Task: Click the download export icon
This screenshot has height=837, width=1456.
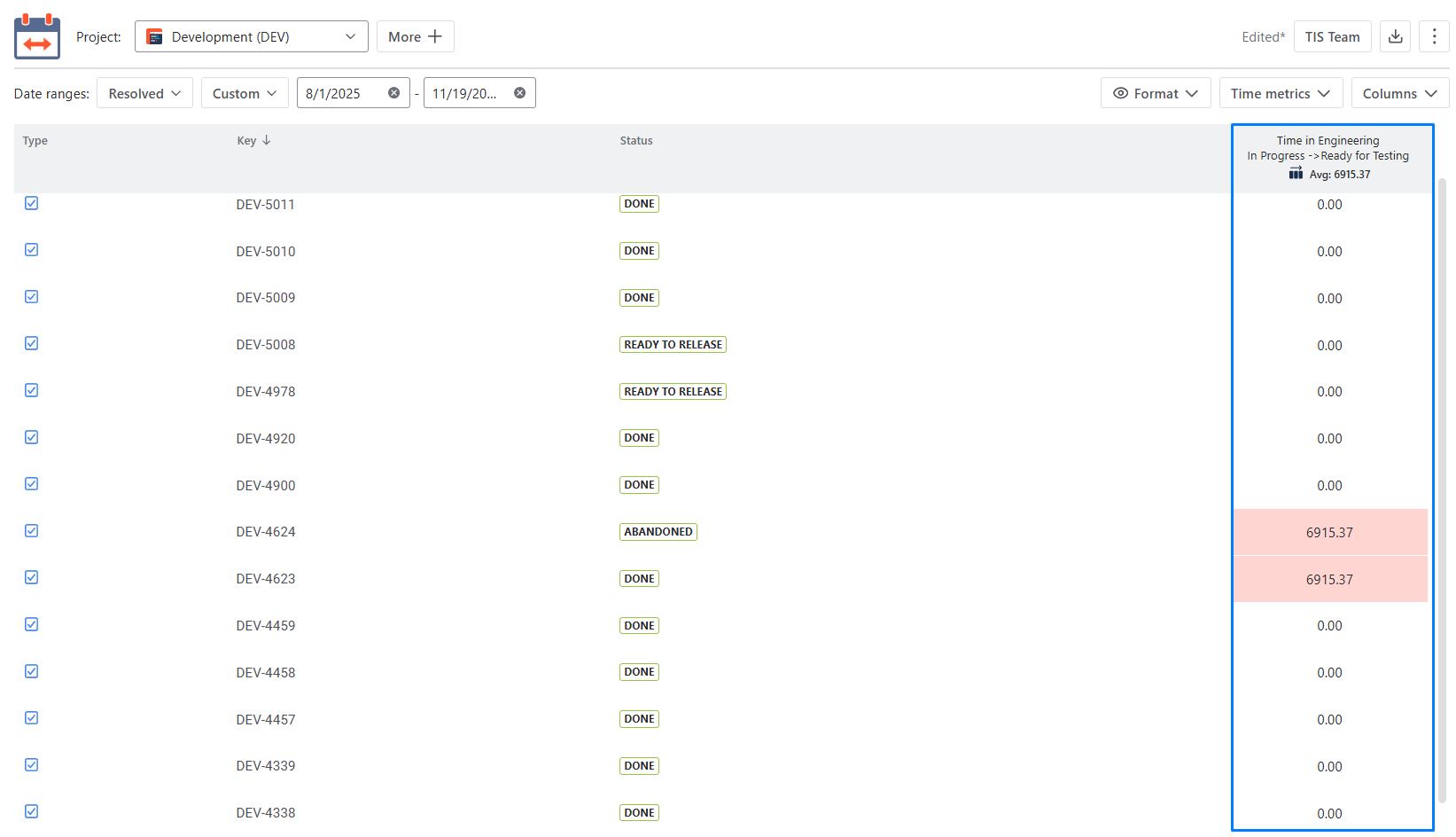Action: click(x=1395, y=36)
